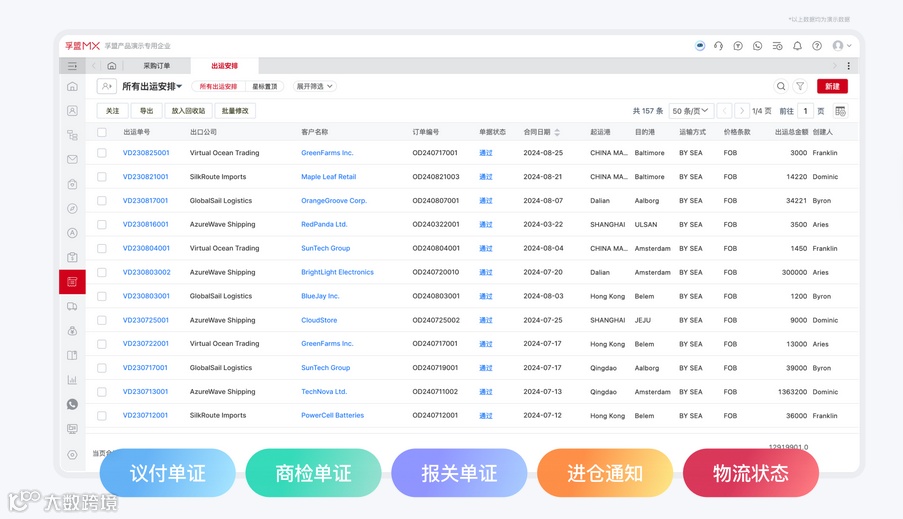Open the task list clock icon in header
Image resolution: width=903 pixels, height=519 pixels.
(x=777, y=46)
